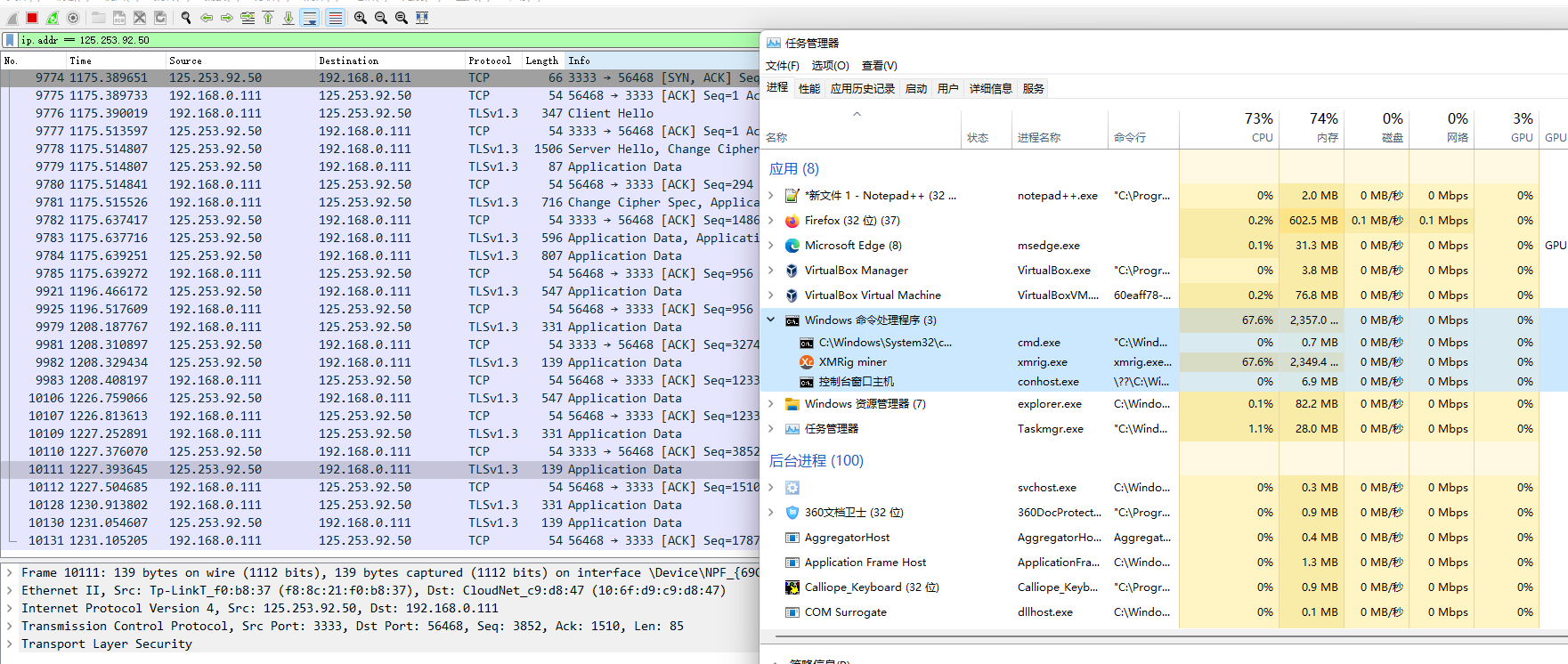This screenshot has width=1568, height=664.
Task: Expand the Ethernet II detail row
Action: 10,591
